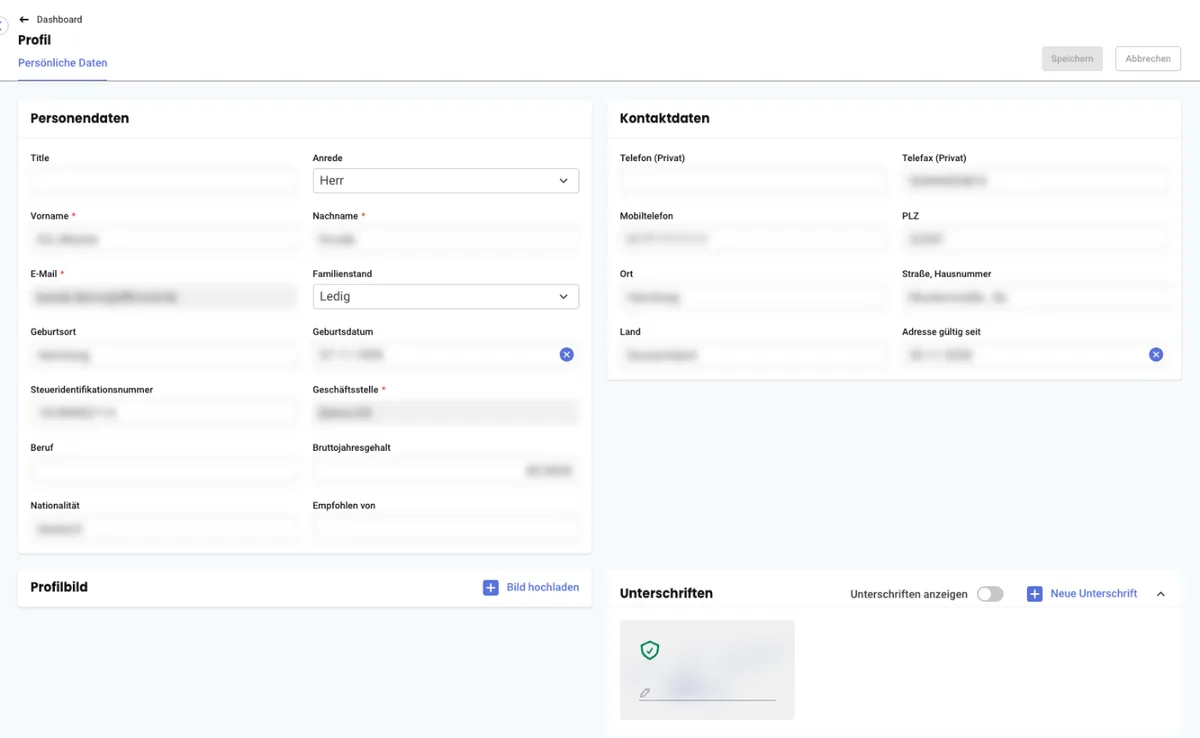Click the Unterschriften anzeigen label
This screenshot has width=1200, height=738.
[909, 594]
